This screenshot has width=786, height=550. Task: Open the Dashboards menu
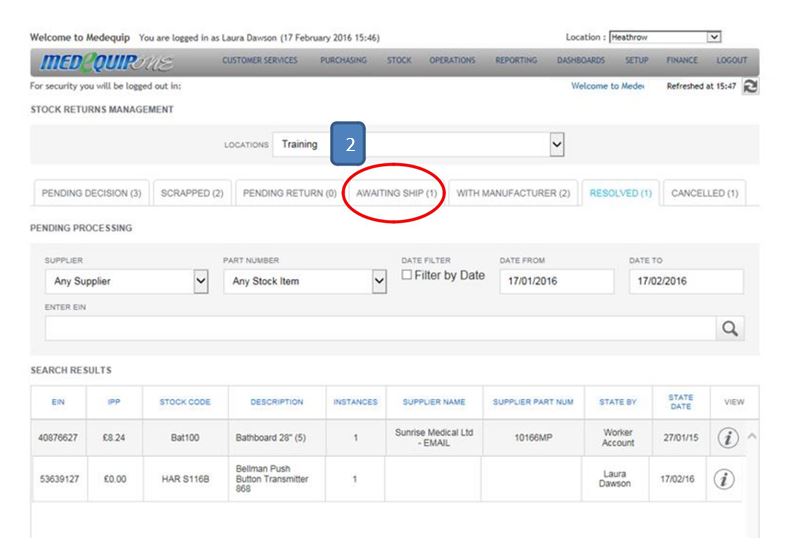pos(581,60)
